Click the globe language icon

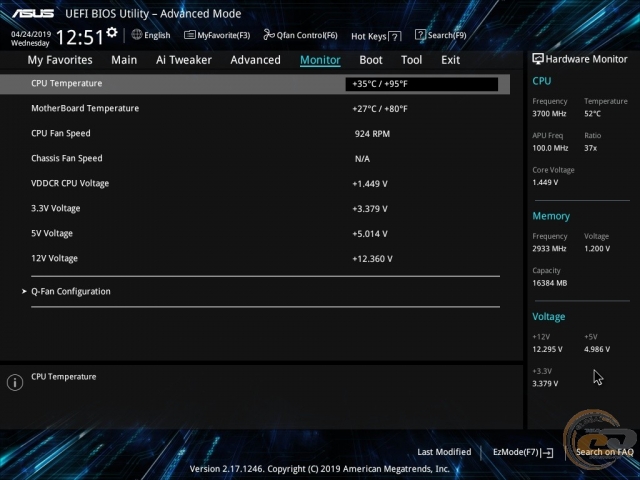click(137, 35)
